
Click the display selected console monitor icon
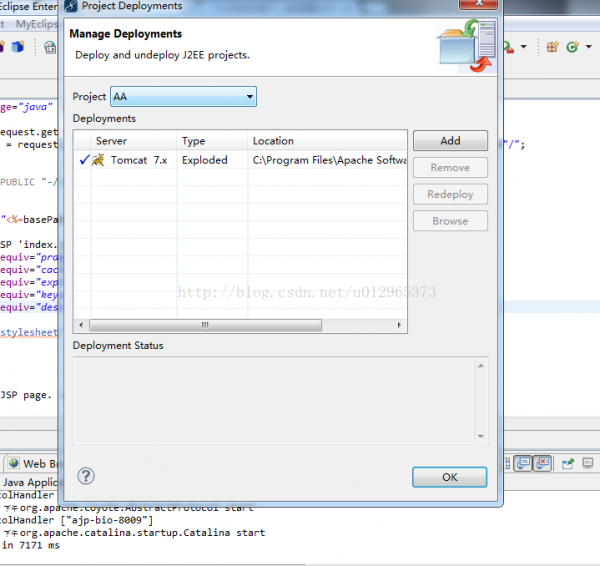[588, 463]
